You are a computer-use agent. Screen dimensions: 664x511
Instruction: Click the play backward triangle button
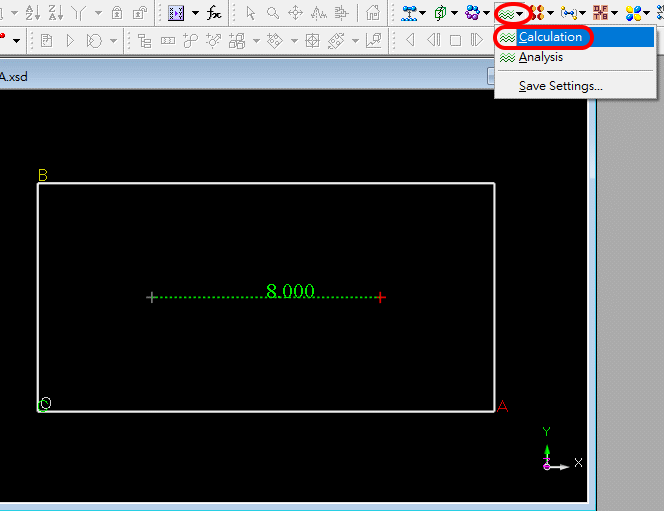coord(411,40)
